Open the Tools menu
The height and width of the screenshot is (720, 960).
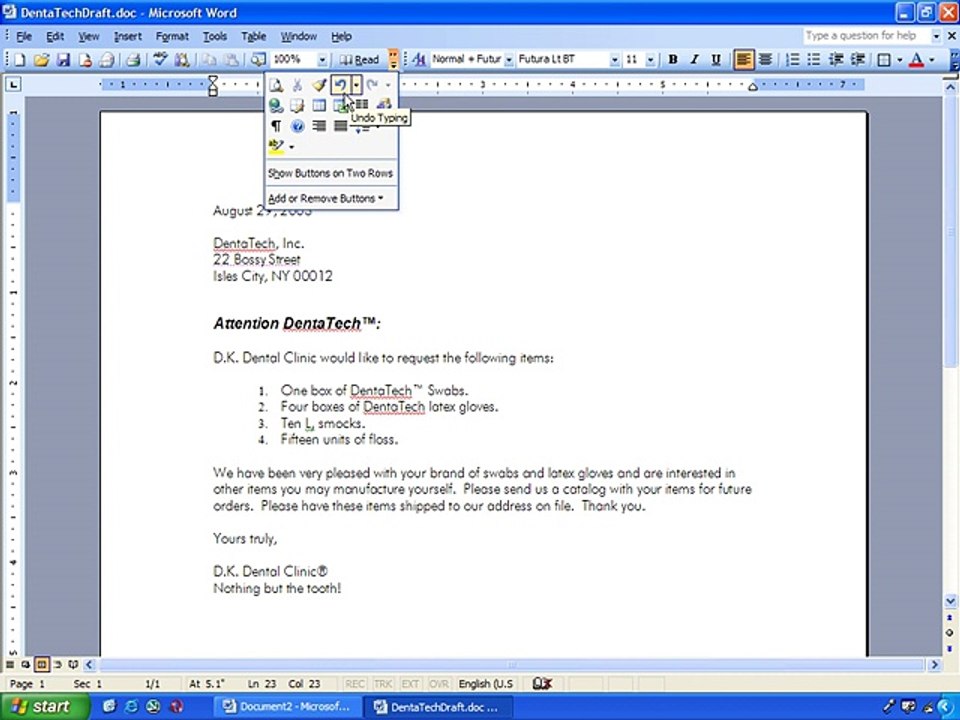pos(215,37)
